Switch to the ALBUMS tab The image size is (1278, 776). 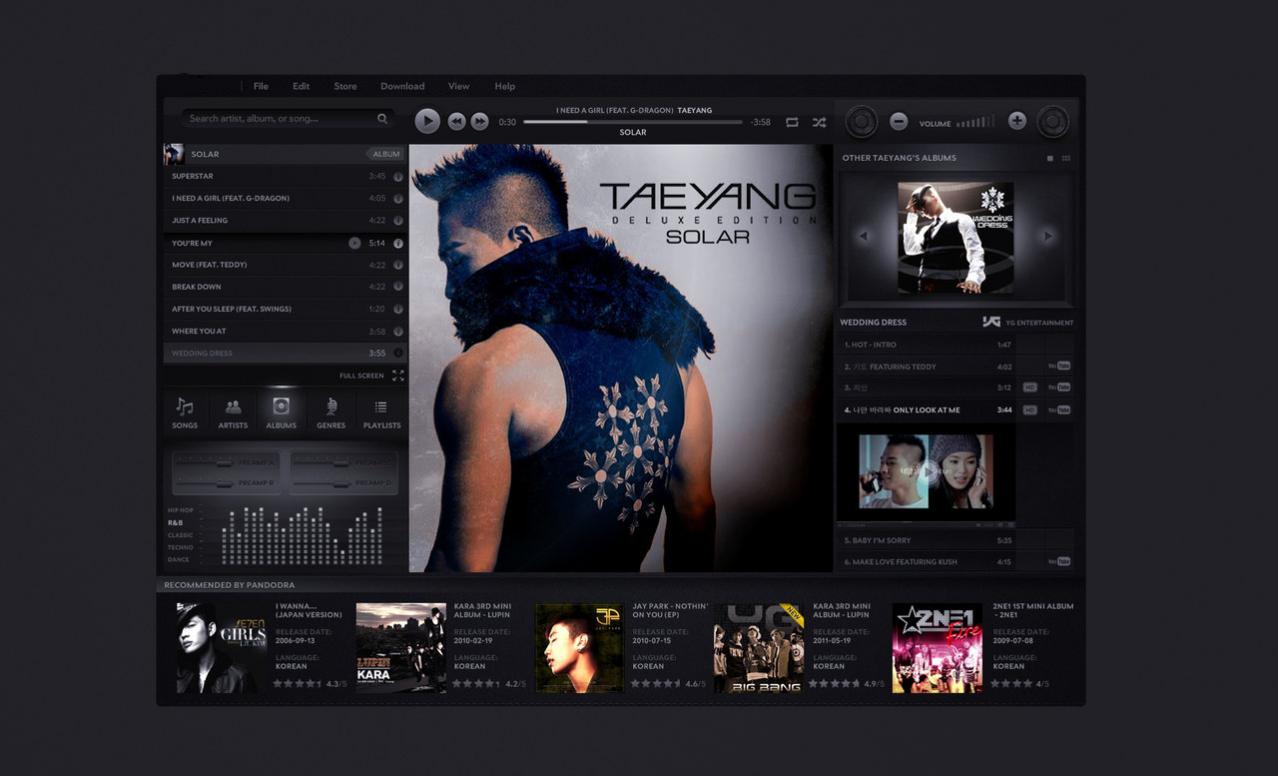pos(281,413)
